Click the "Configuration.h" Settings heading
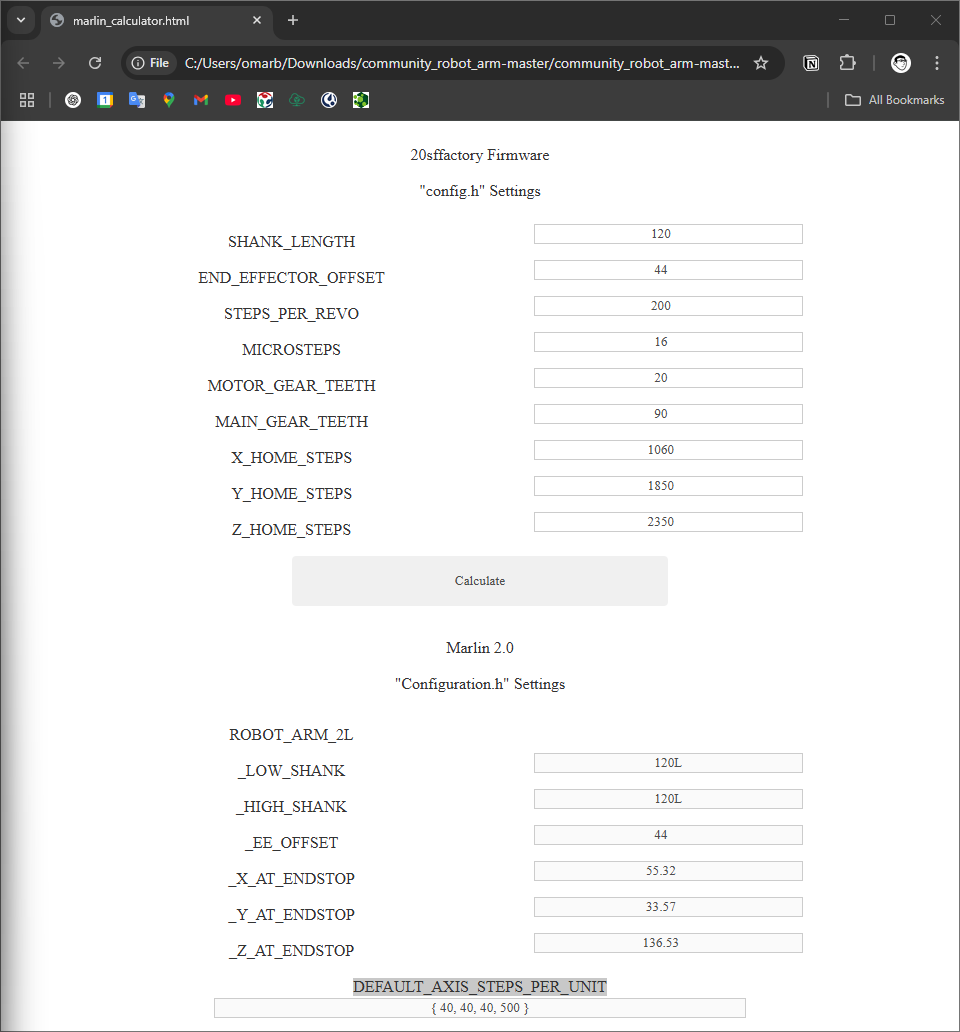This screenshot has width=960, height=1032. pos(480,684)
